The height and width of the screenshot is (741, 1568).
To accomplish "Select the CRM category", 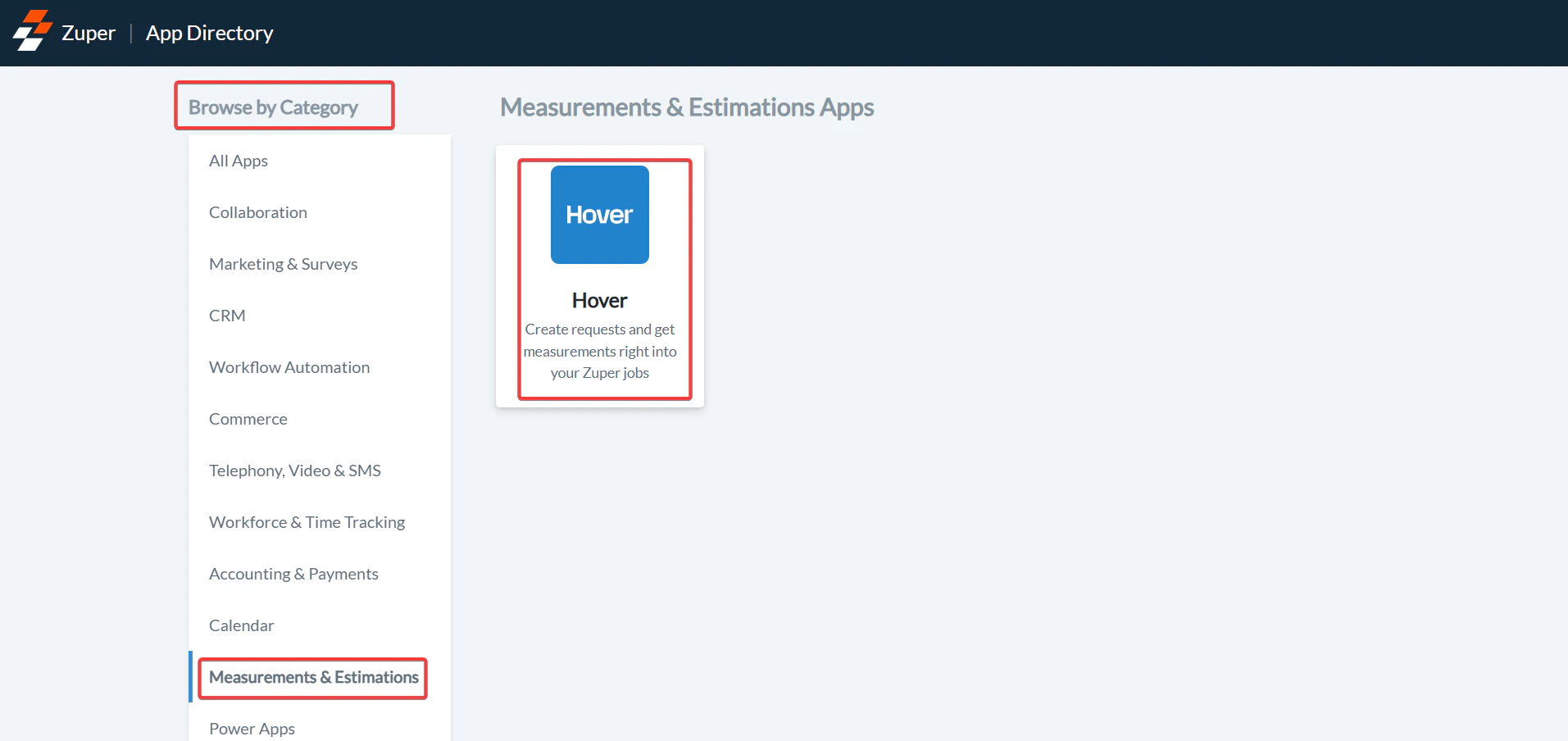I will coord(227,316).
